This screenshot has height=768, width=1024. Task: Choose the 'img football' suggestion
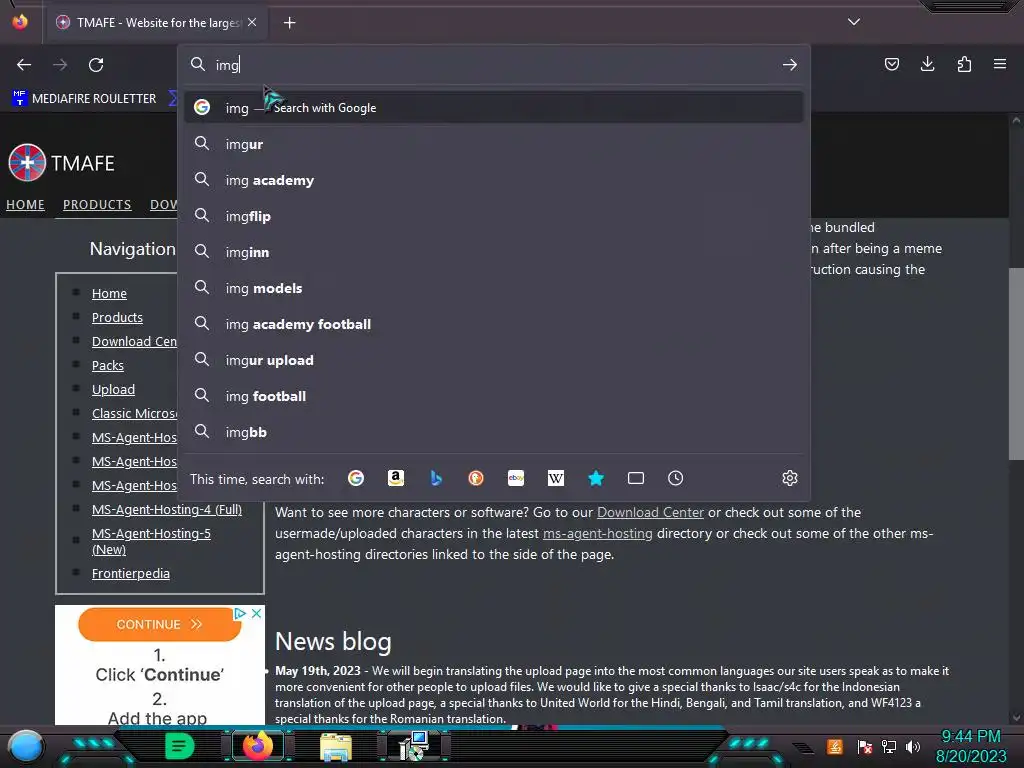click(x=494, y=396)
